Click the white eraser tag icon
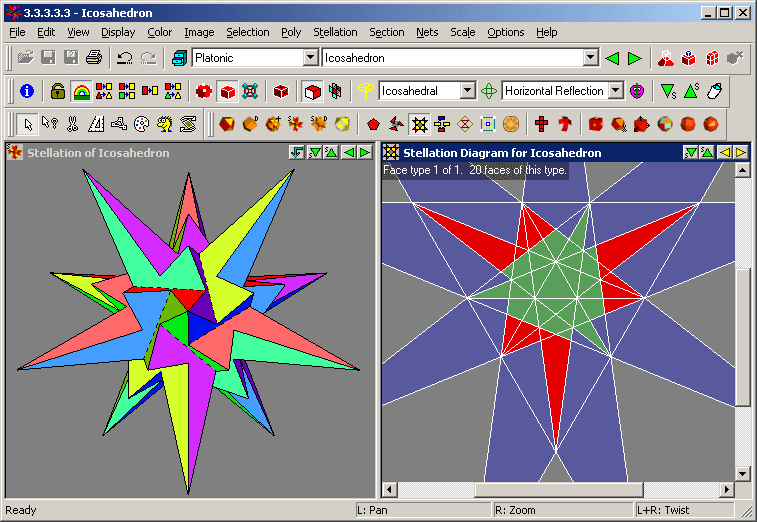Screen dimensions: 757x522 pos(715,91)
